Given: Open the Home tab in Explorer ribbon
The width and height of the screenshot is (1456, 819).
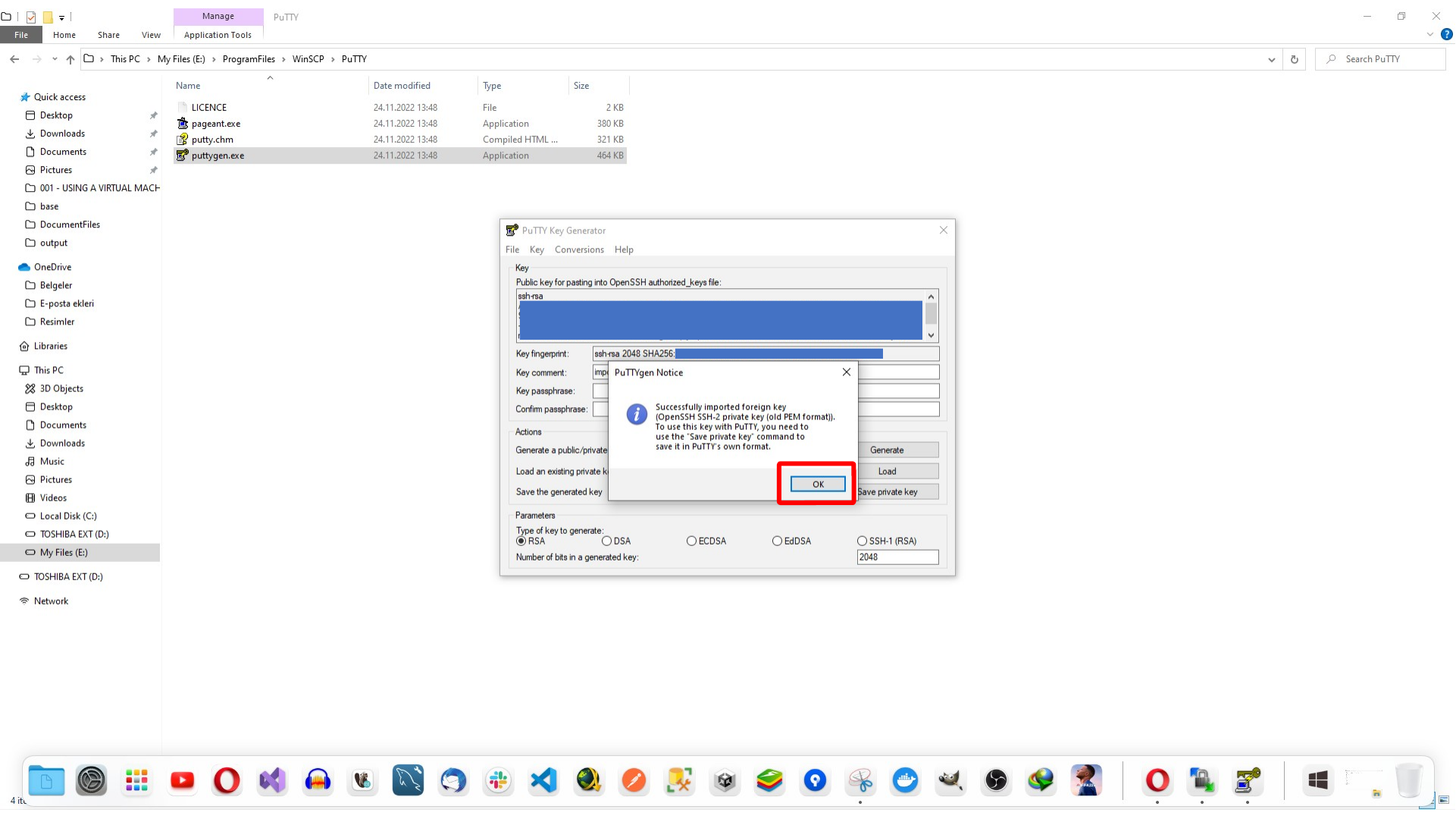Looking at the screenshot, I should tap(64, 35).
